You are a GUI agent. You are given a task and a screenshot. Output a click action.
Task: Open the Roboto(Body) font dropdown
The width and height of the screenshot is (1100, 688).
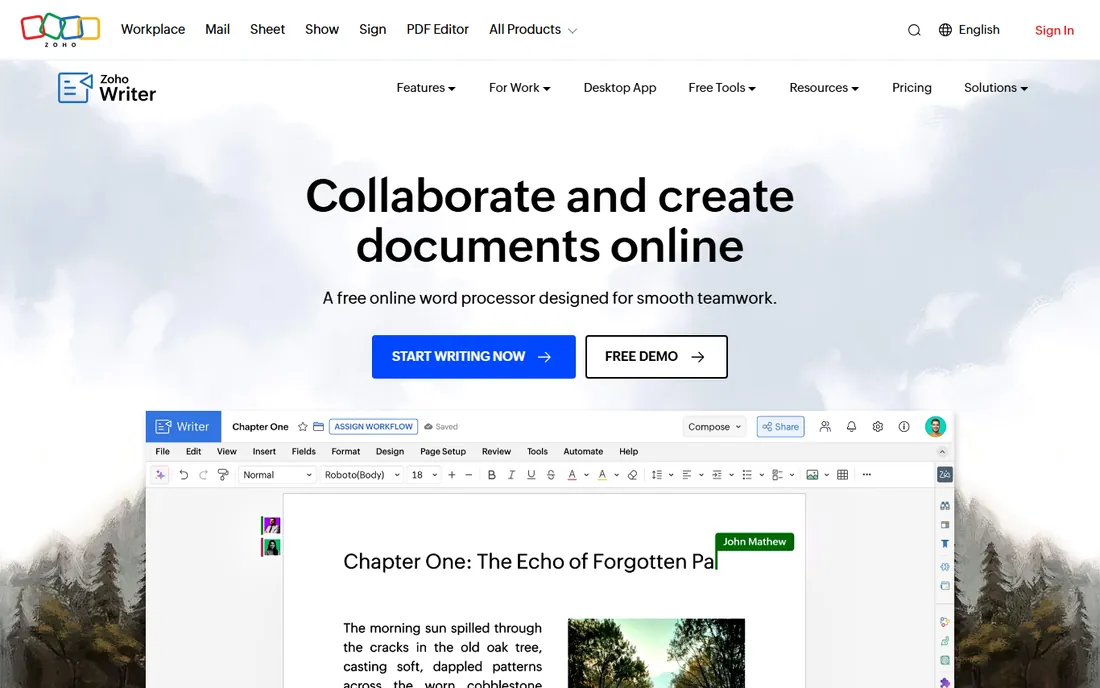point(362,475)
